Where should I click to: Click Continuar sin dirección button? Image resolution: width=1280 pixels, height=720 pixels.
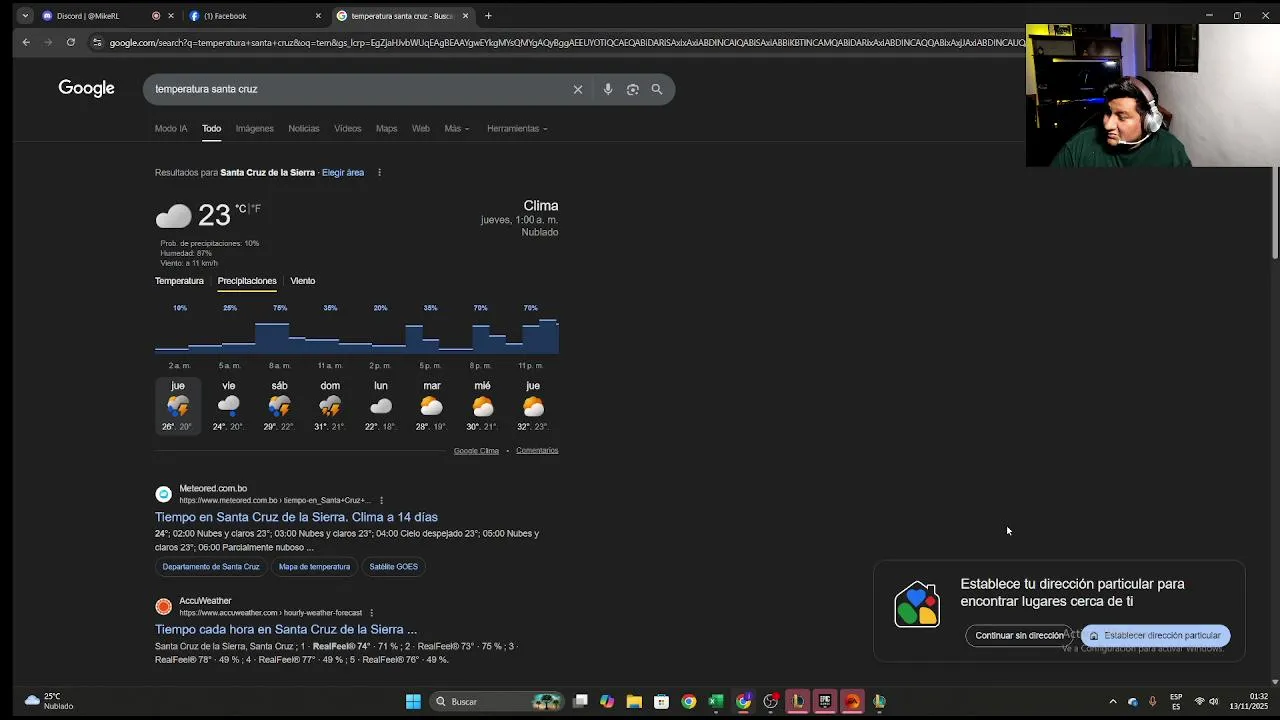[1020, 635]
